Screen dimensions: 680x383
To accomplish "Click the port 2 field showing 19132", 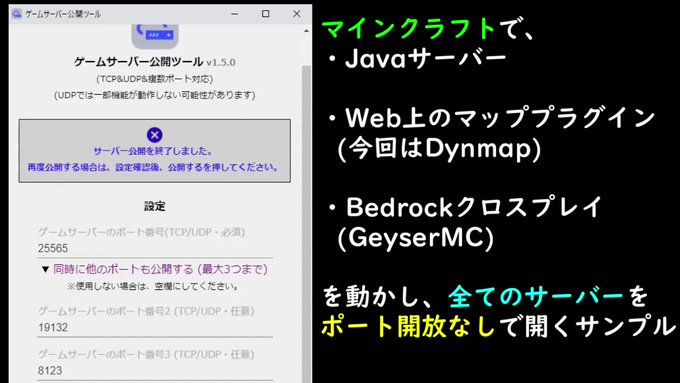I will [x=155, y=327].
